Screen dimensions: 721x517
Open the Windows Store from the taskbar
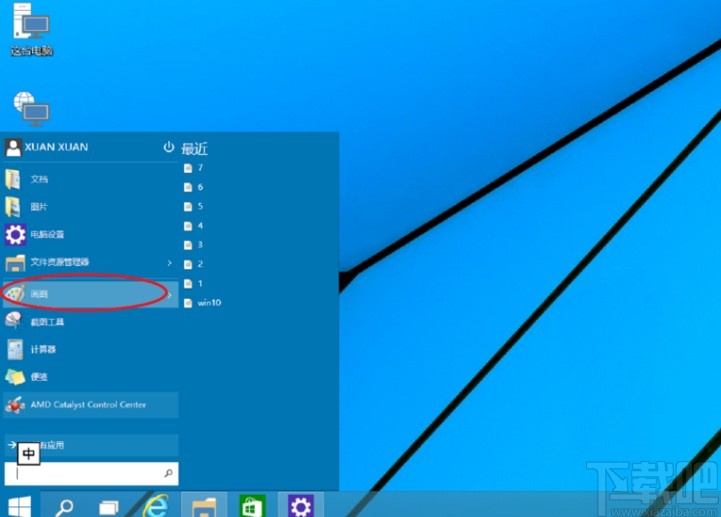252,506
